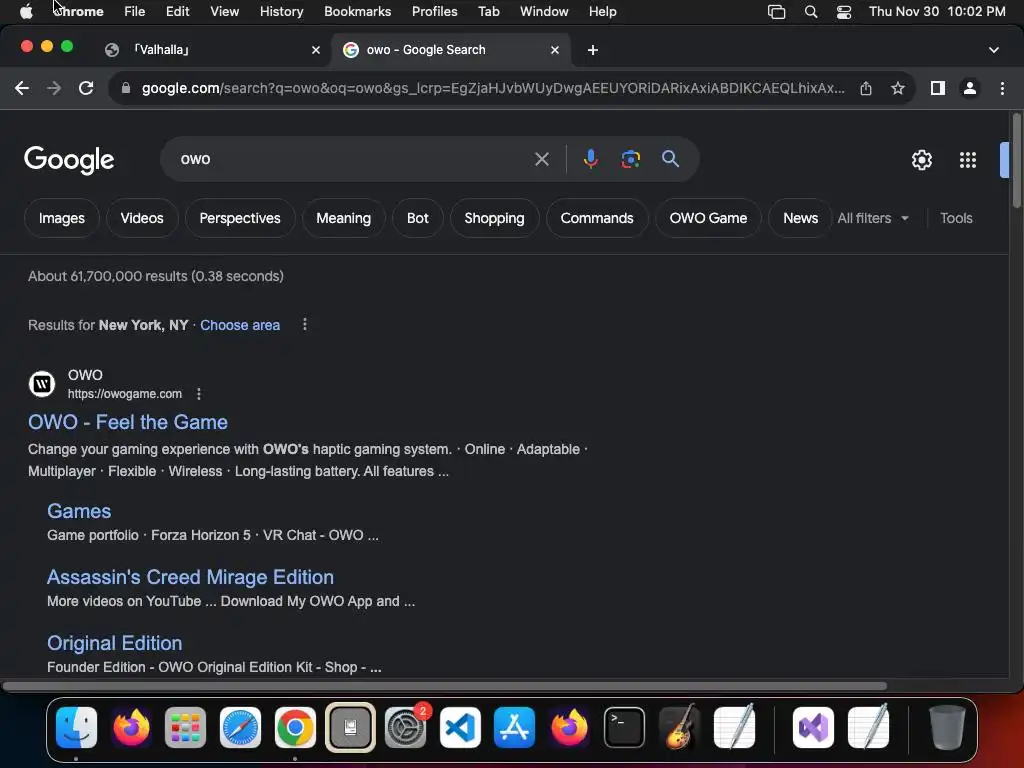Open System Settings in Dock
This screenshot has width=1024, height=768.
coord(405,728)
